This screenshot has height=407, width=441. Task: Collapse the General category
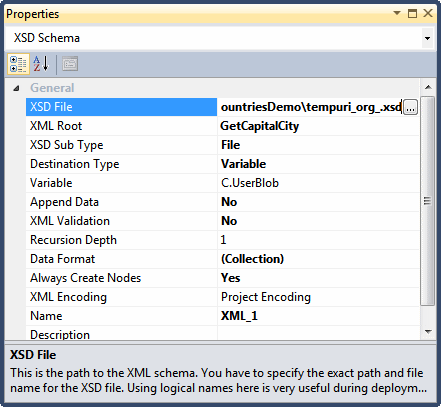(16, 88)
